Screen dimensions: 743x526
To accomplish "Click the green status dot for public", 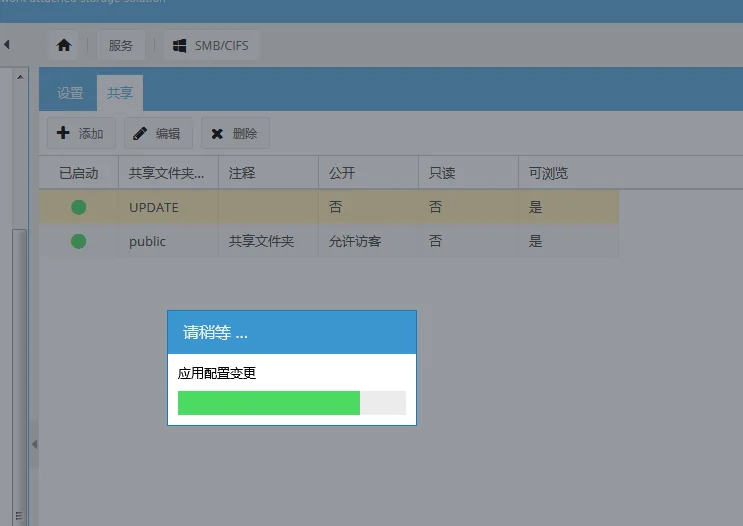I will [79, 241].
